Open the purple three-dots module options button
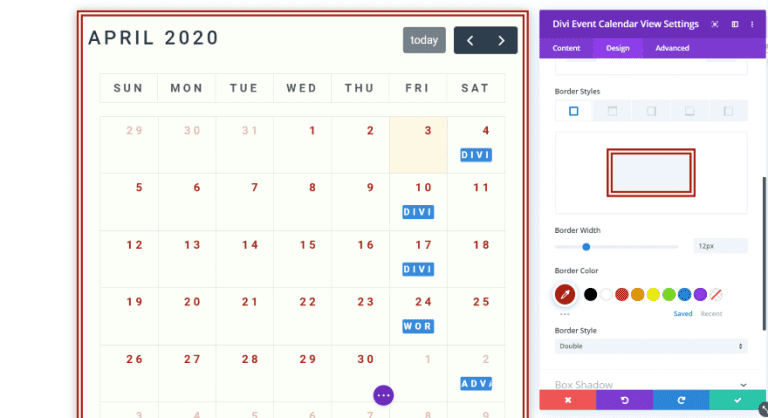 384,395
